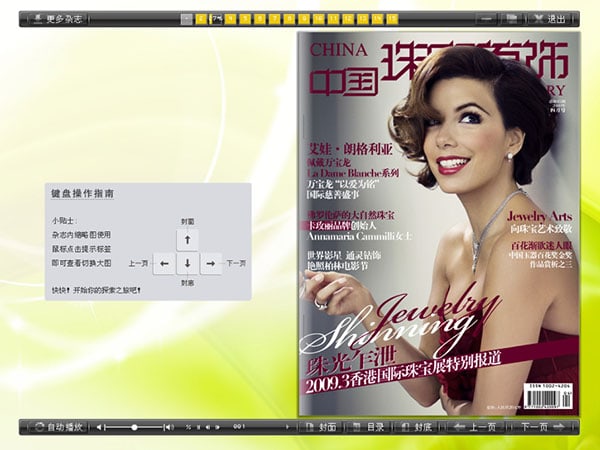The height and width of the screenshot is (450, 600).
Task: Jump to page marker 4
Action: coord(230,19)
